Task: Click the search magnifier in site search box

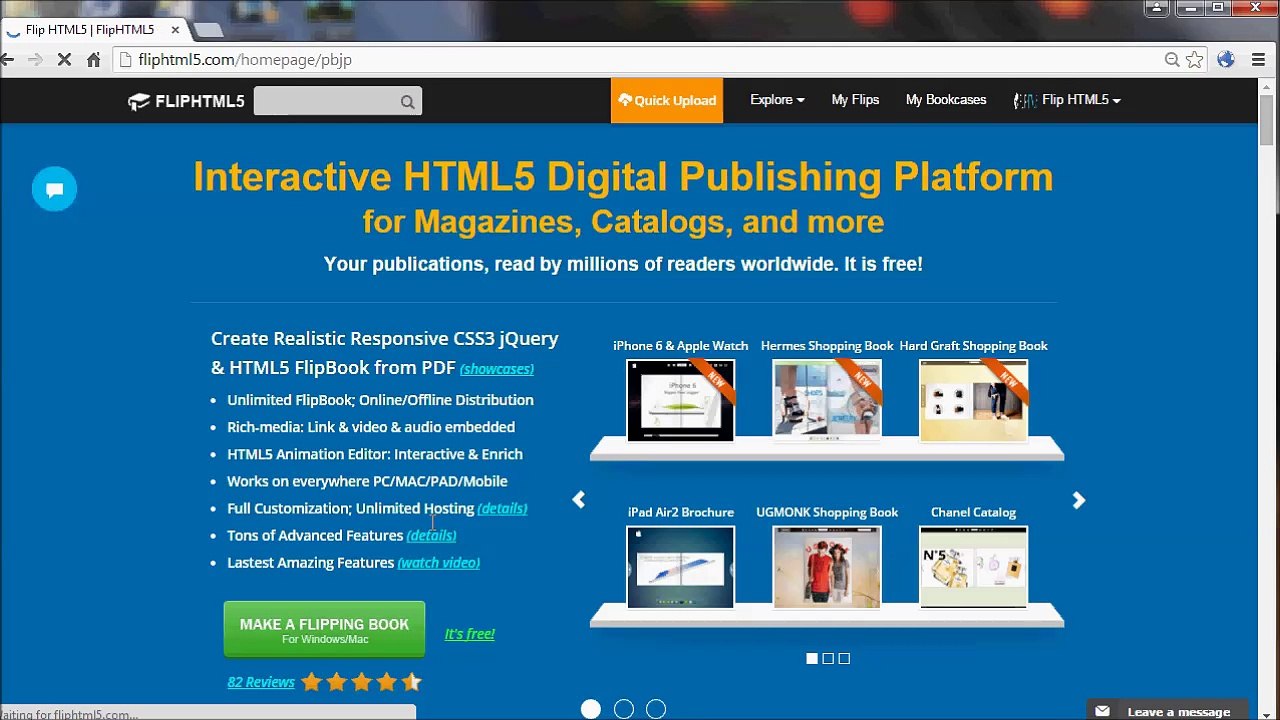Action: point(407,101)
